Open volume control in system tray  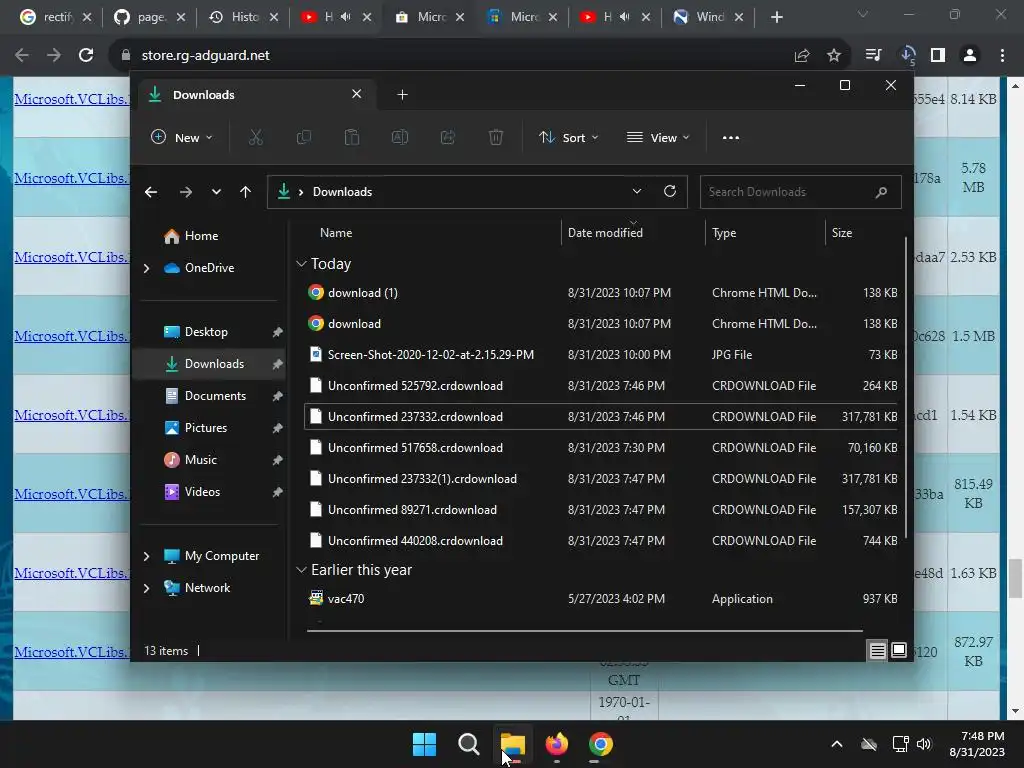click(x=924, y=744)
